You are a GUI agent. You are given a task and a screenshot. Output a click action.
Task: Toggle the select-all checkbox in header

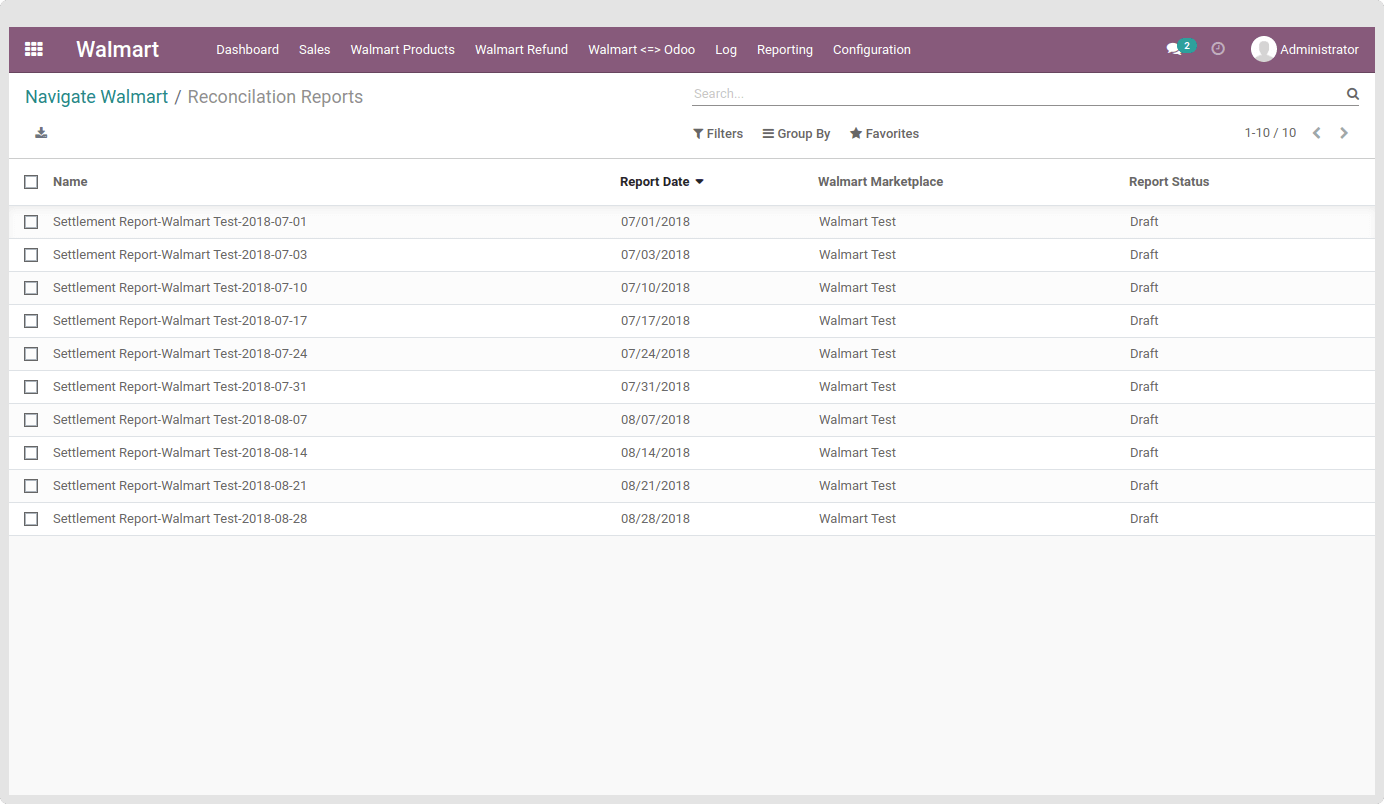pyautogui.click(x=31, y=182)
